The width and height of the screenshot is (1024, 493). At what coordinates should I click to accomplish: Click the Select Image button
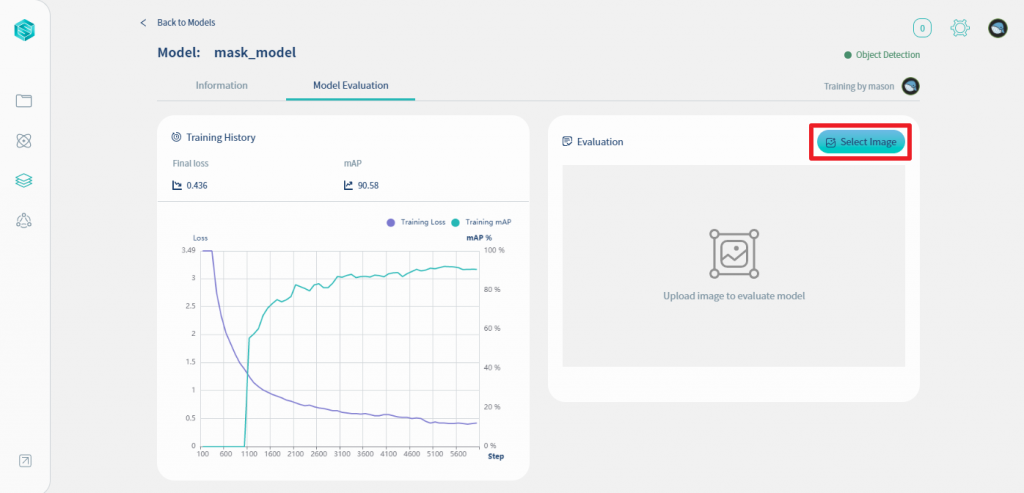tap(861, 142)
